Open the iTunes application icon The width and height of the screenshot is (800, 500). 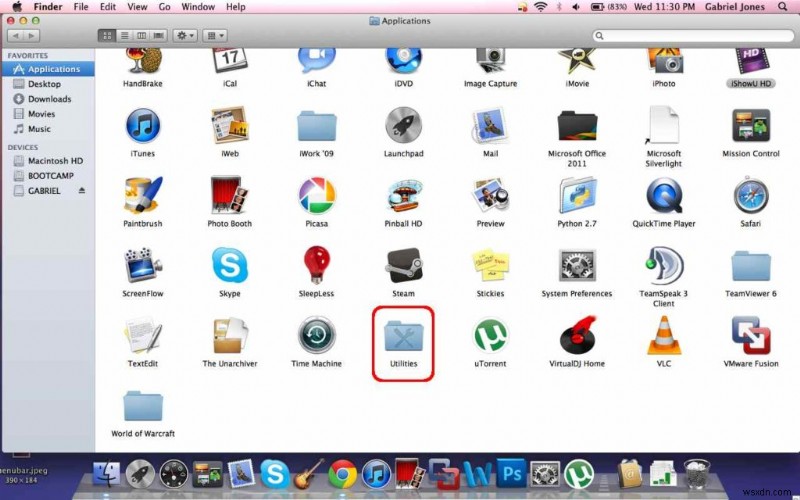143,126
